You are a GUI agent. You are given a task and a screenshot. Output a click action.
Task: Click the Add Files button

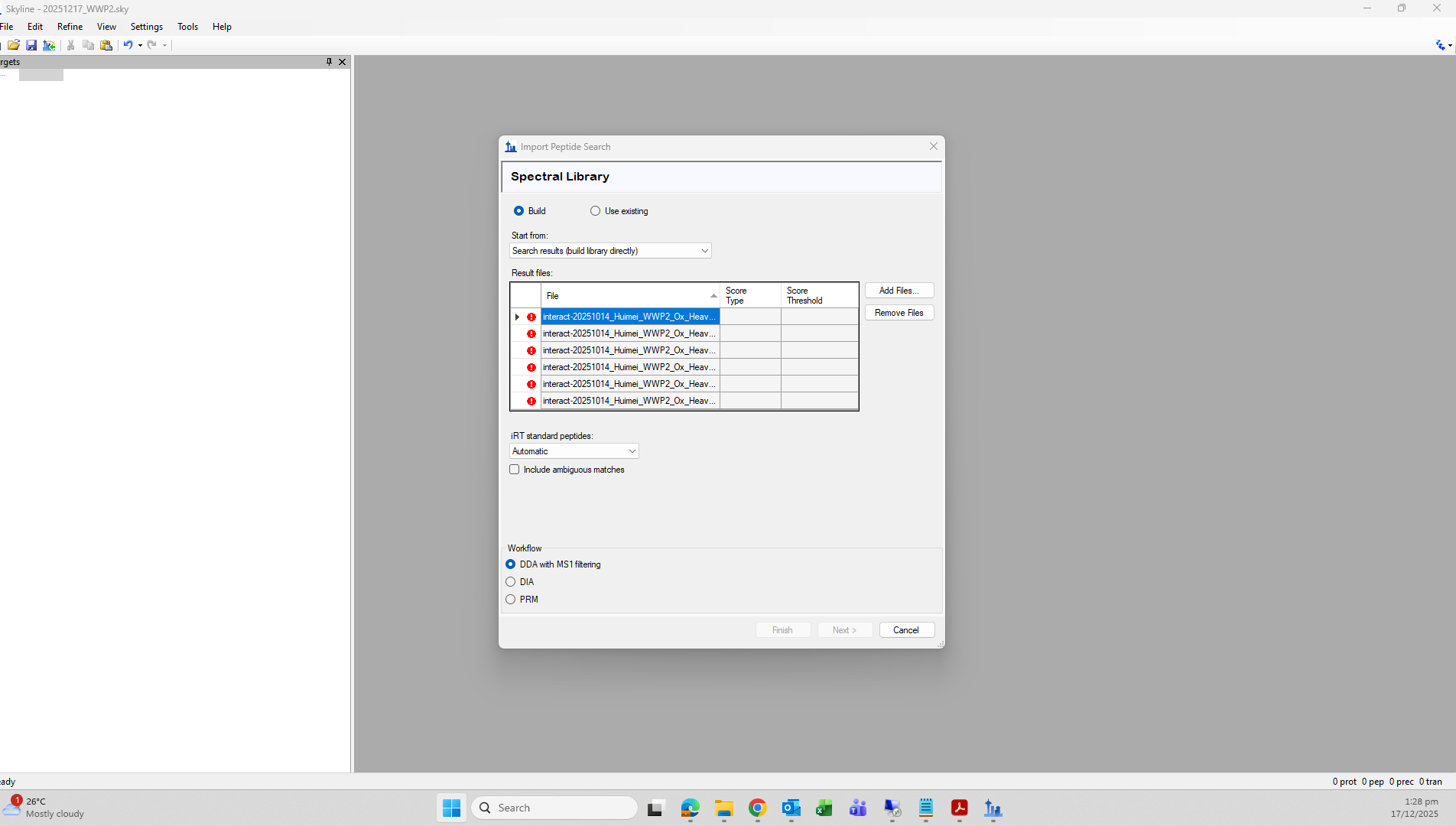point(899,291)
